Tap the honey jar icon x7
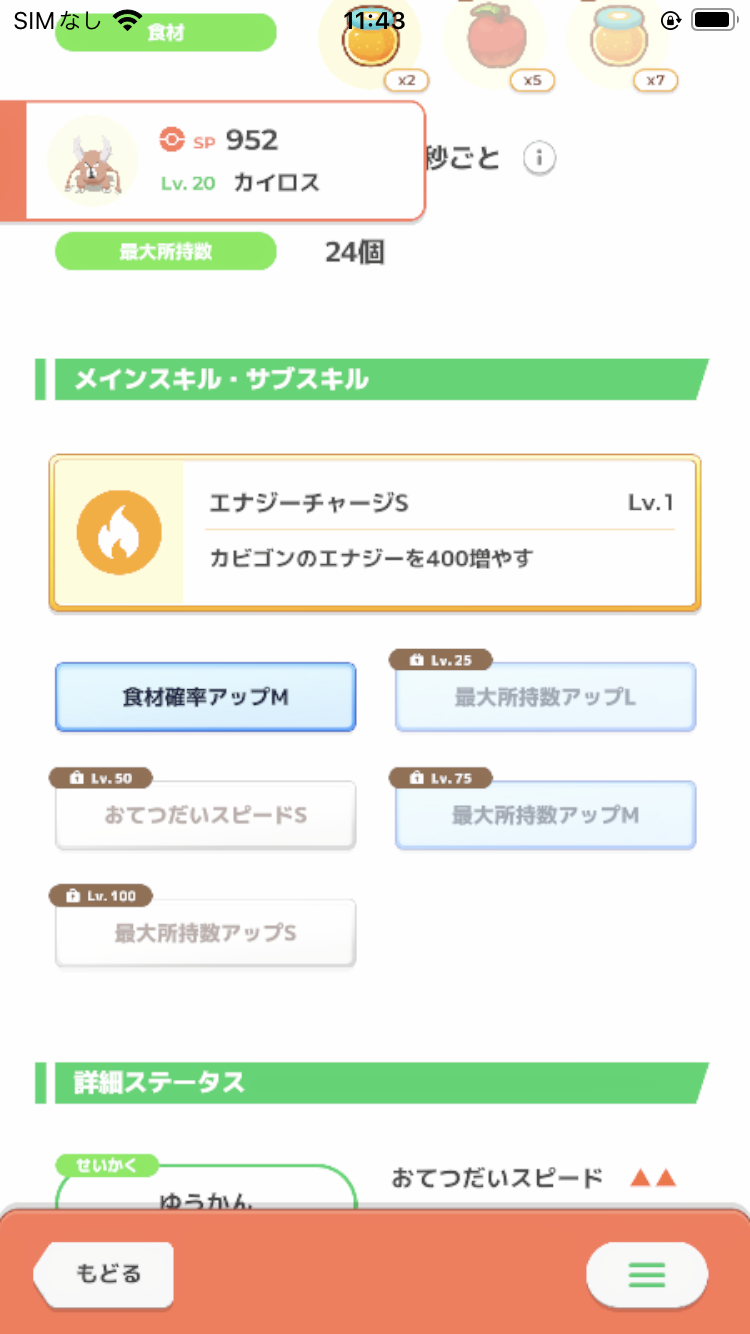750x1334 pixels. (618, 42)
